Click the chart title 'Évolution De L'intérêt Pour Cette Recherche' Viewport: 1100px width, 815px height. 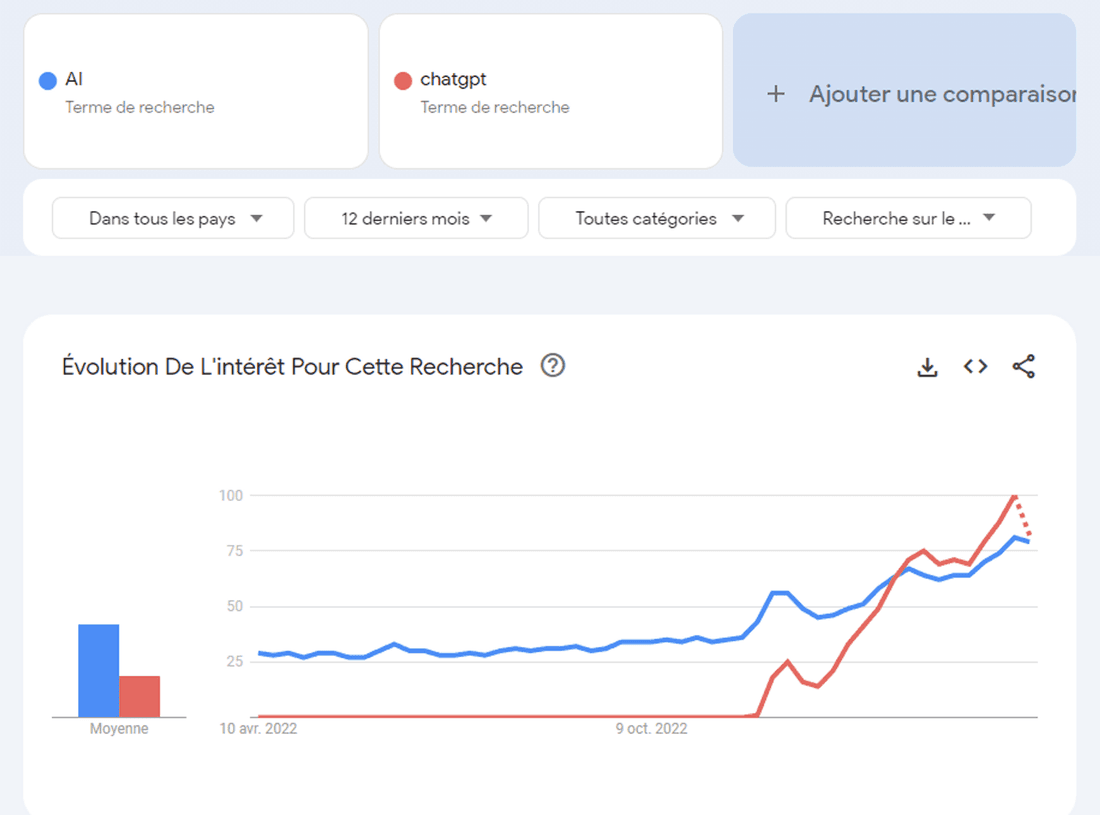coord(292,367)
